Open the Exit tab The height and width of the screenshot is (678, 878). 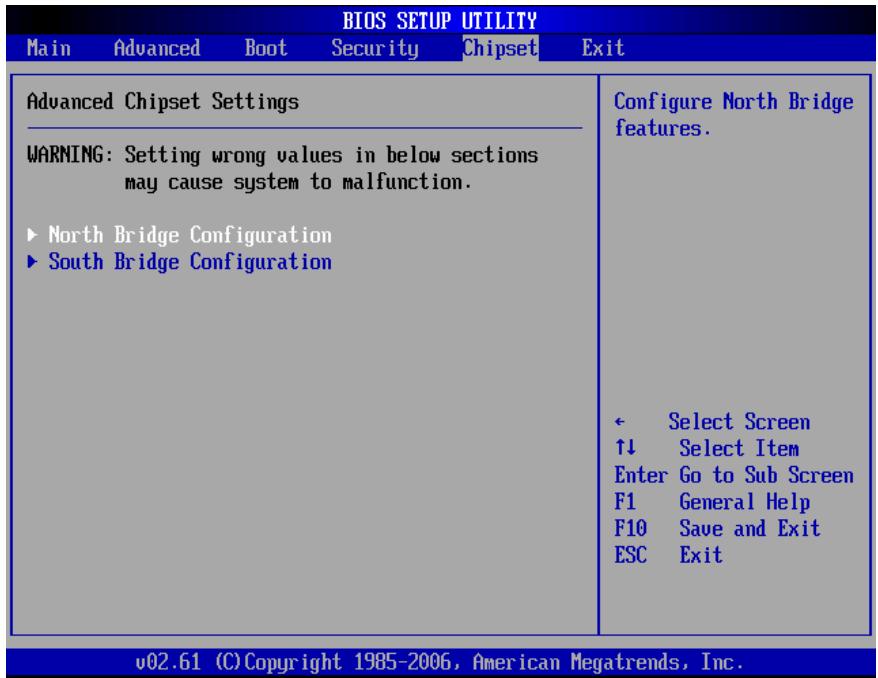click(603, 48)
